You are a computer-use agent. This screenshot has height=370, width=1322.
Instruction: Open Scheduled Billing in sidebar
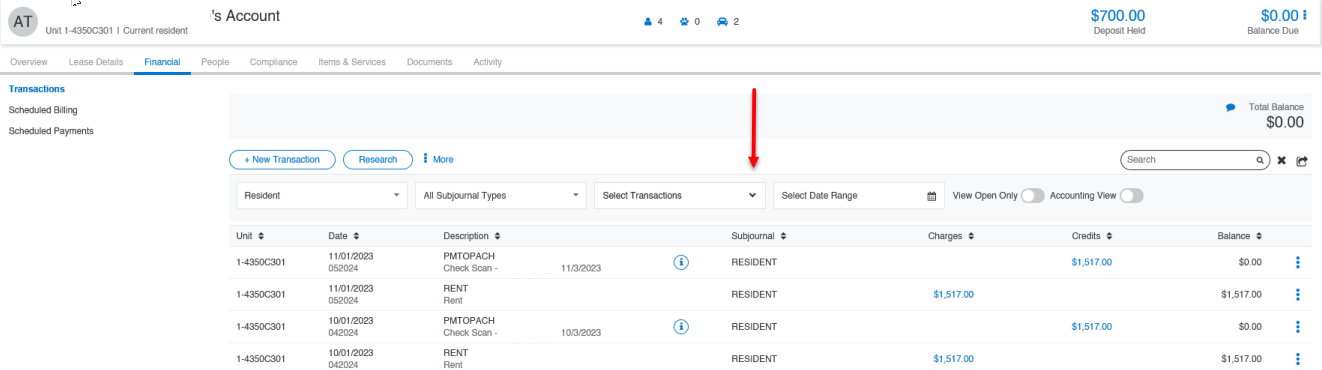43,110
